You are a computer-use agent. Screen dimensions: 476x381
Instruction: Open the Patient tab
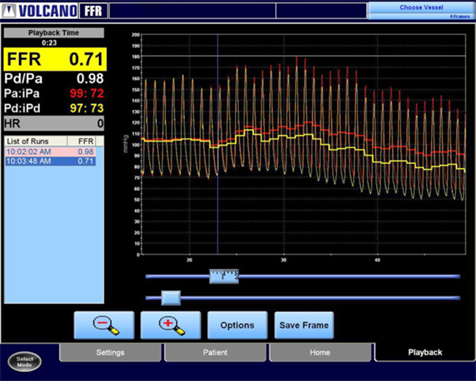pyautogui.click(x=215, y=352)
